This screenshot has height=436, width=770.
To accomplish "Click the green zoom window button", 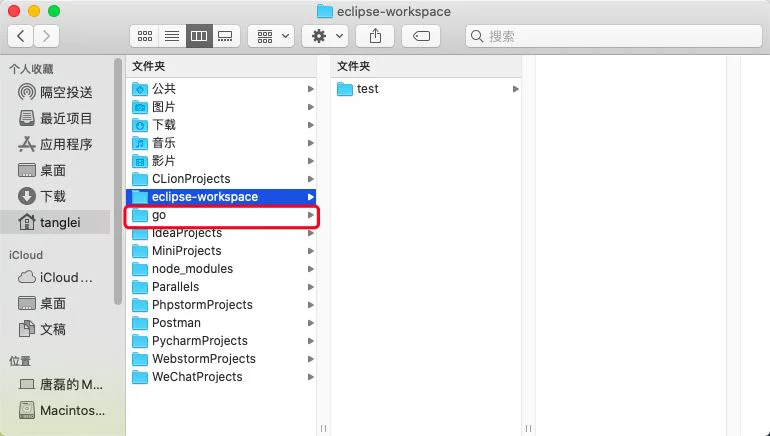I will pos(54,11).
